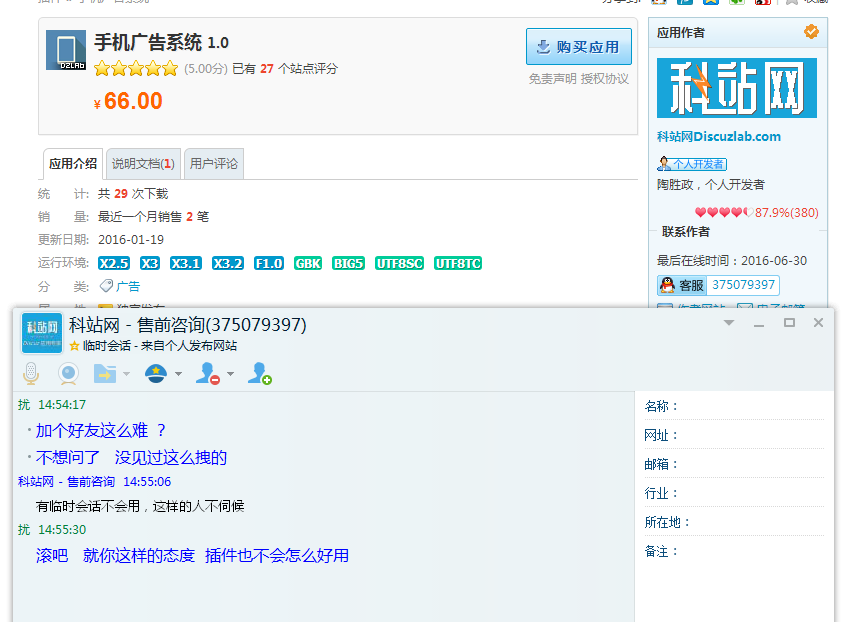Screen dimensions: 856x622
Task: Start a video call with webcam icon
Action: [68, 374]
